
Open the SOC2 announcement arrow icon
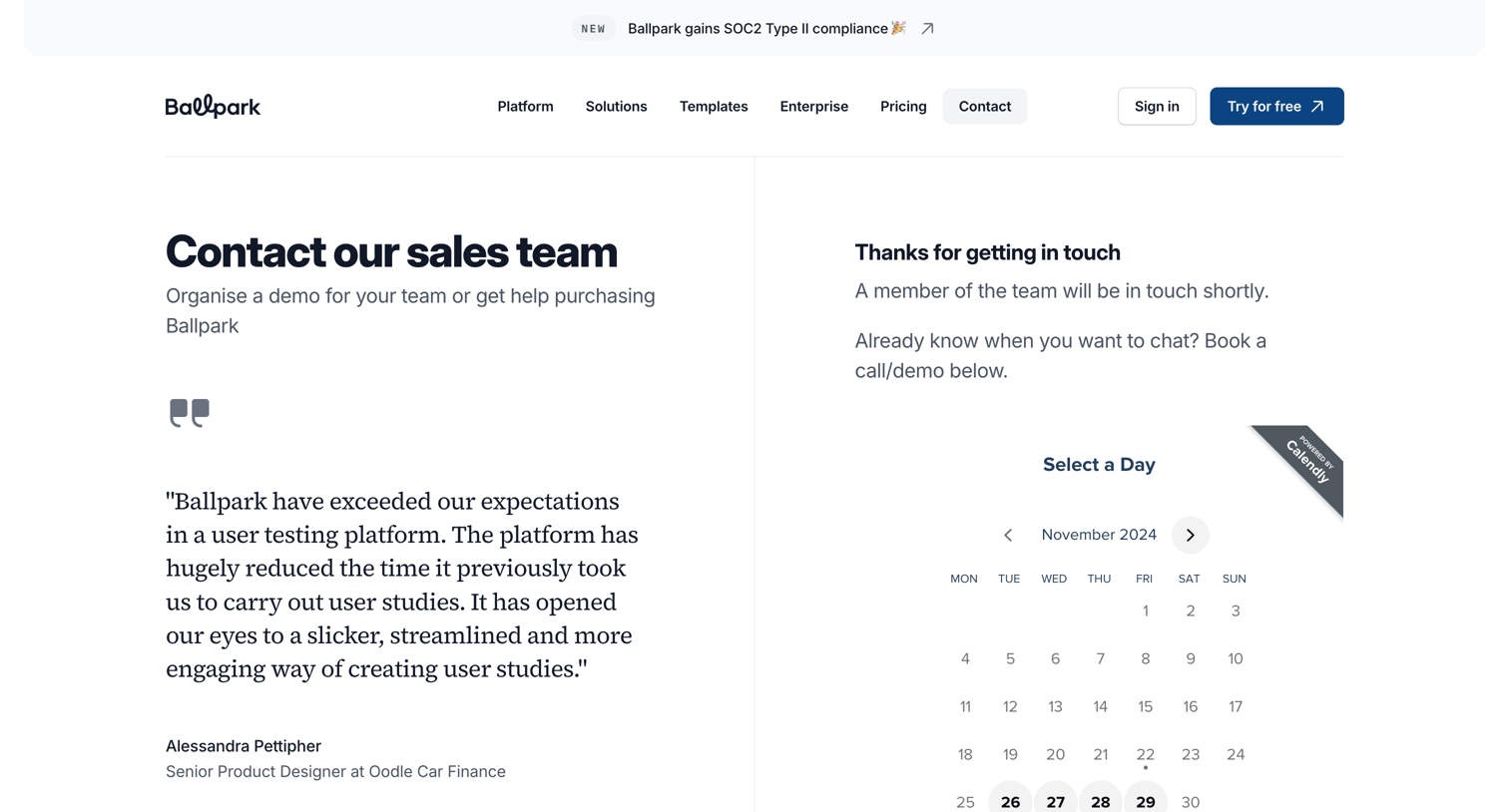[927, 29]
